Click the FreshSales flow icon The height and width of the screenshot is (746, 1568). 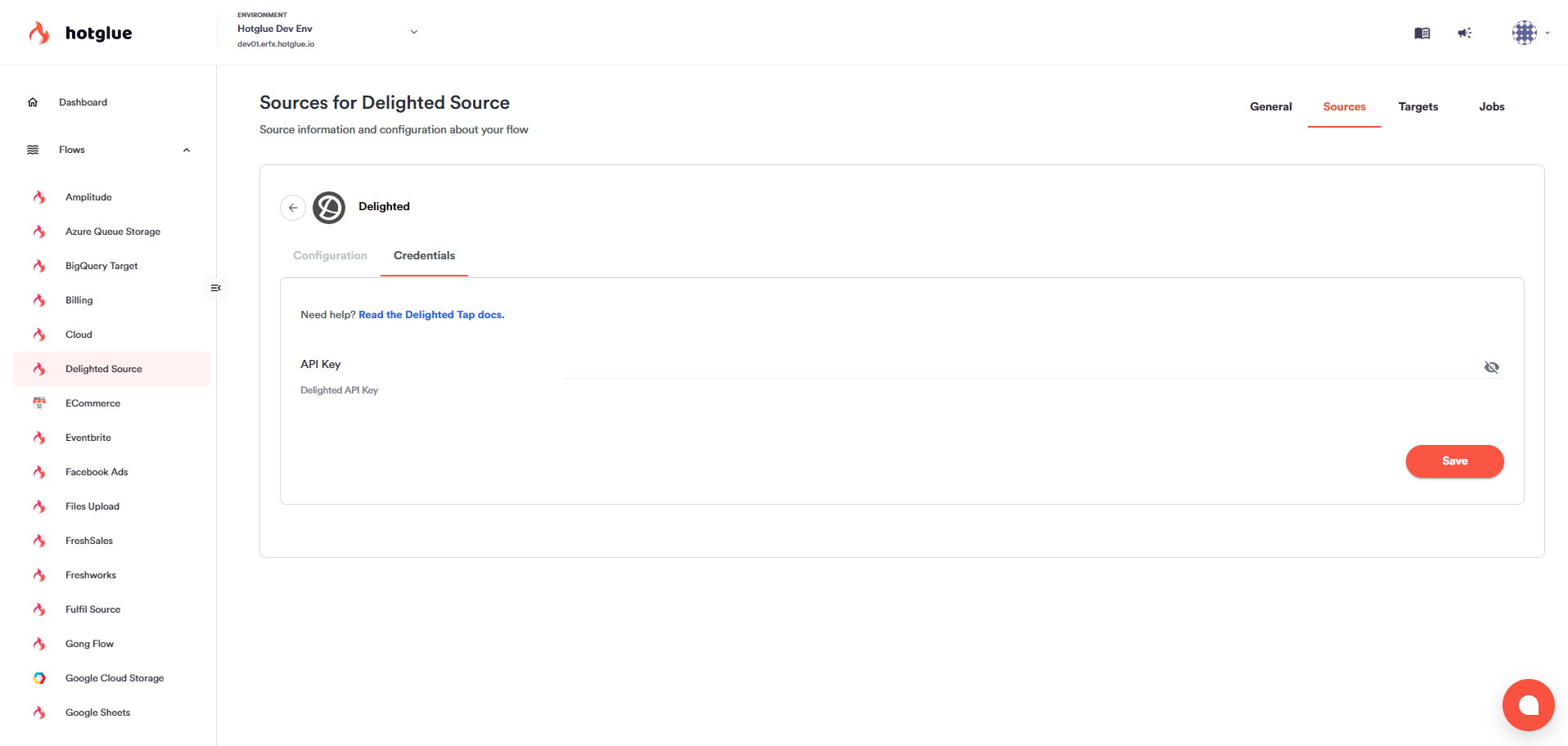pyautogui.click(x=39, y=541)
